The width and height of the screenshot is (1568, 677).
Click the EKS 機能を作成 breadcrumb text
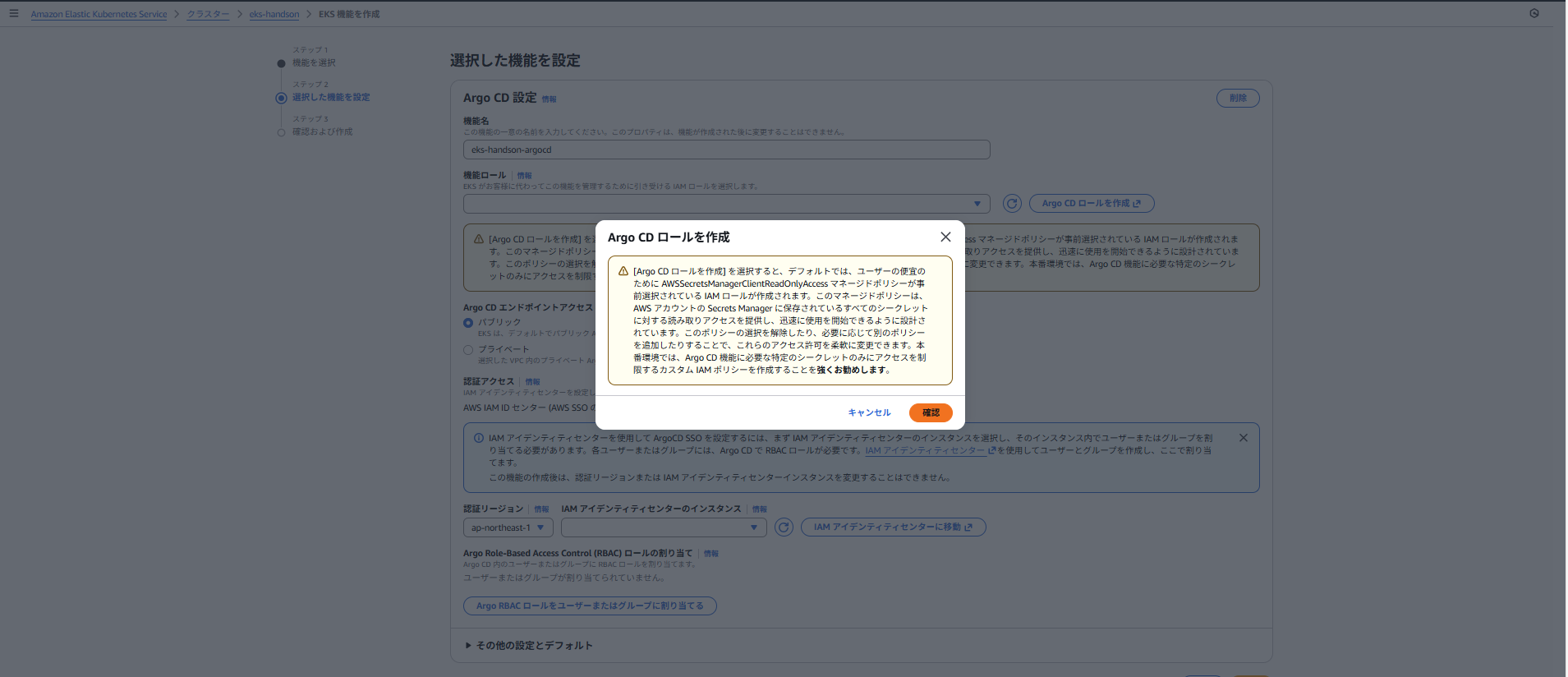(x=349, y=14)
